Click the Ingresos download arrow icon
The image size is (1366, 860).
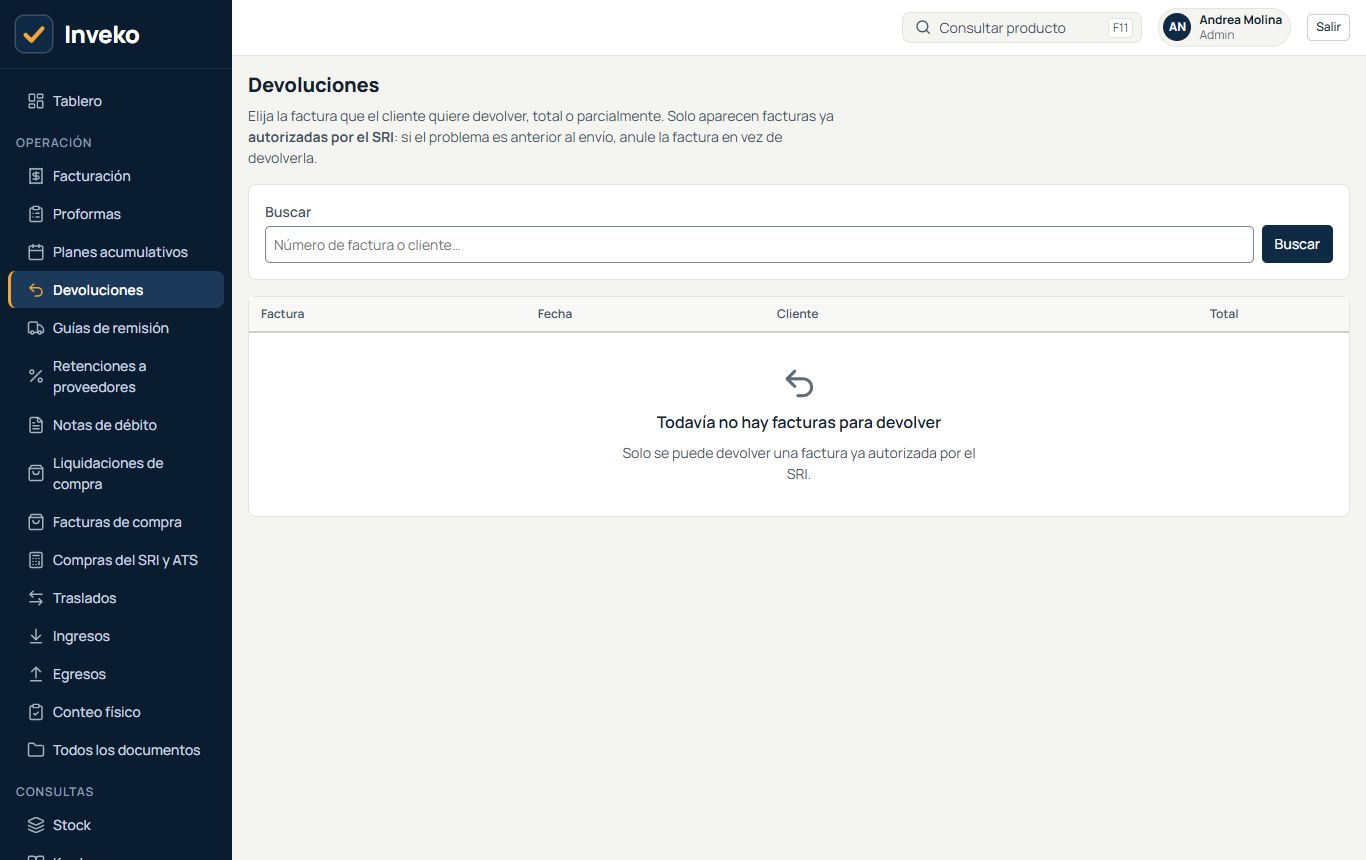(x=36, y=636)
